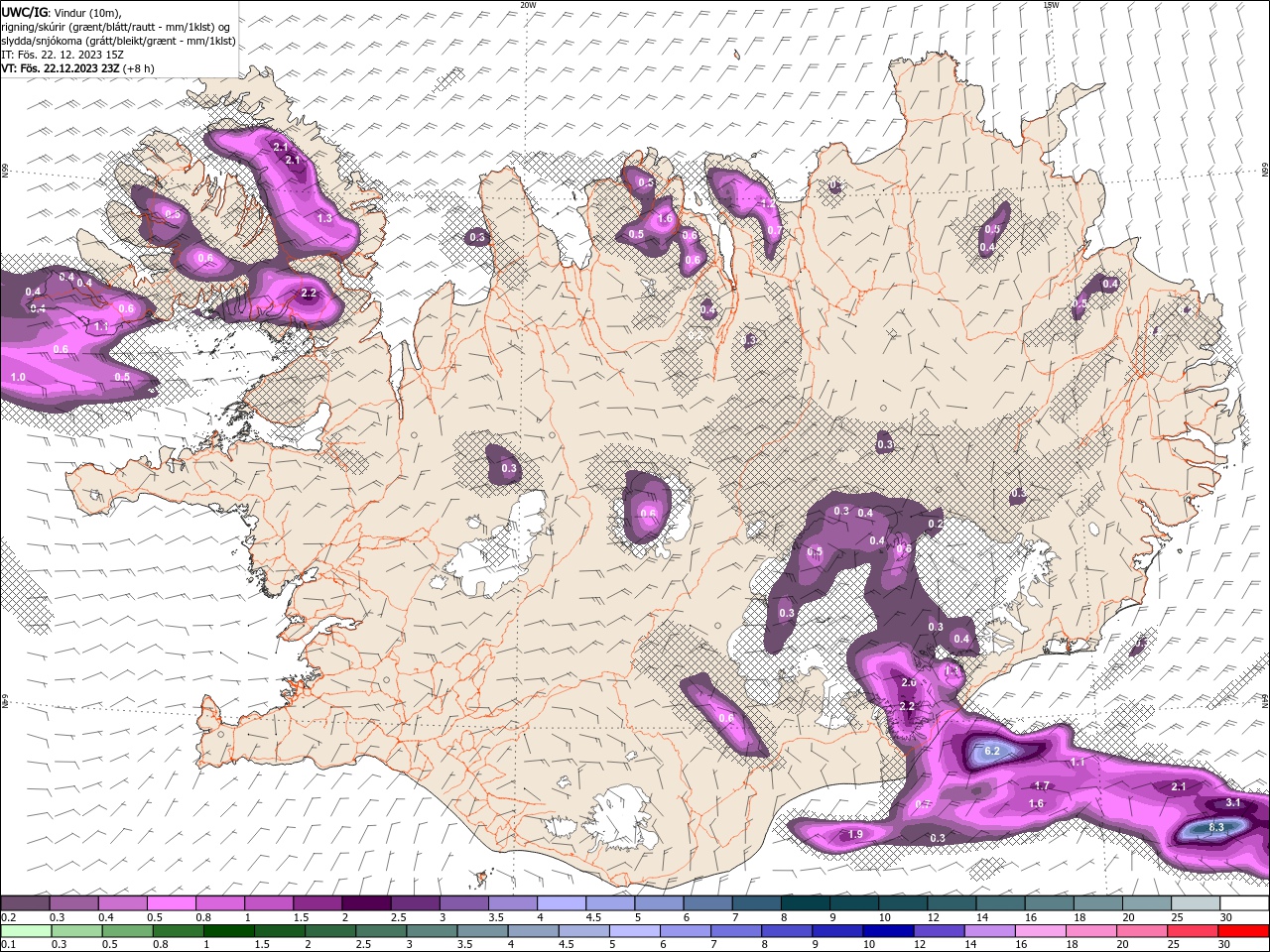The height and width of the screenshot is (952, 1270).
Task: Click the 1.7 value label in southeast band
Action: click(1042, 785)
